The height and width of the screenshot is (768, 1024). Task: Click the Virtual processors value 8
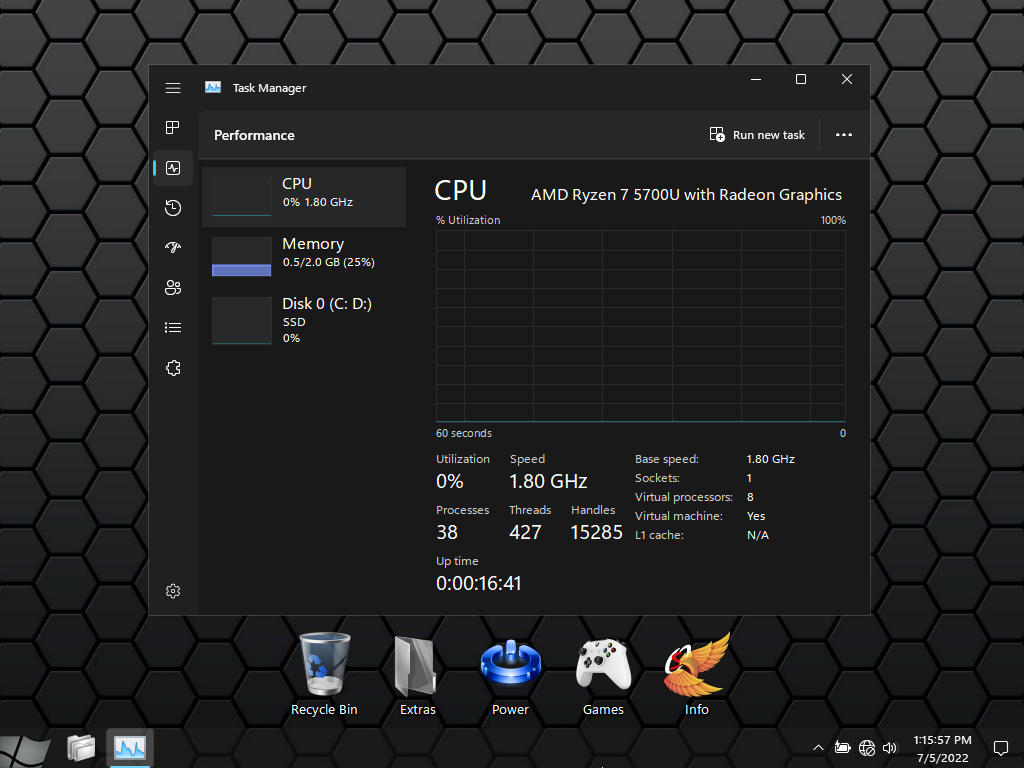(x=750, y=497)
